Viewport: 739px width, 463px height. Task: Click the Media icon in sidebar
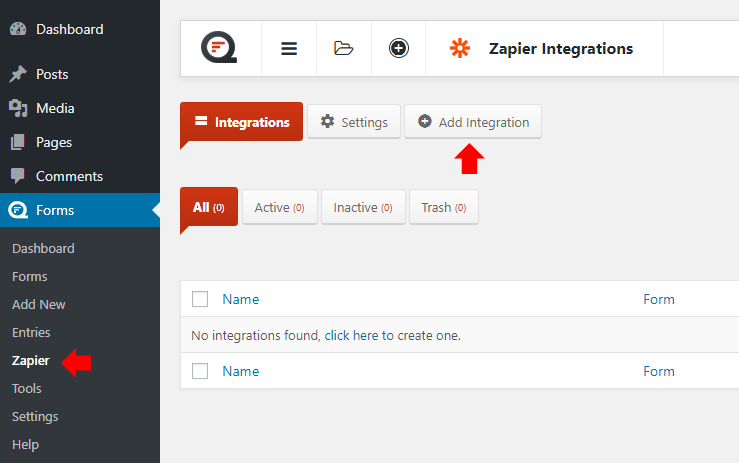[x=18, y=108]
